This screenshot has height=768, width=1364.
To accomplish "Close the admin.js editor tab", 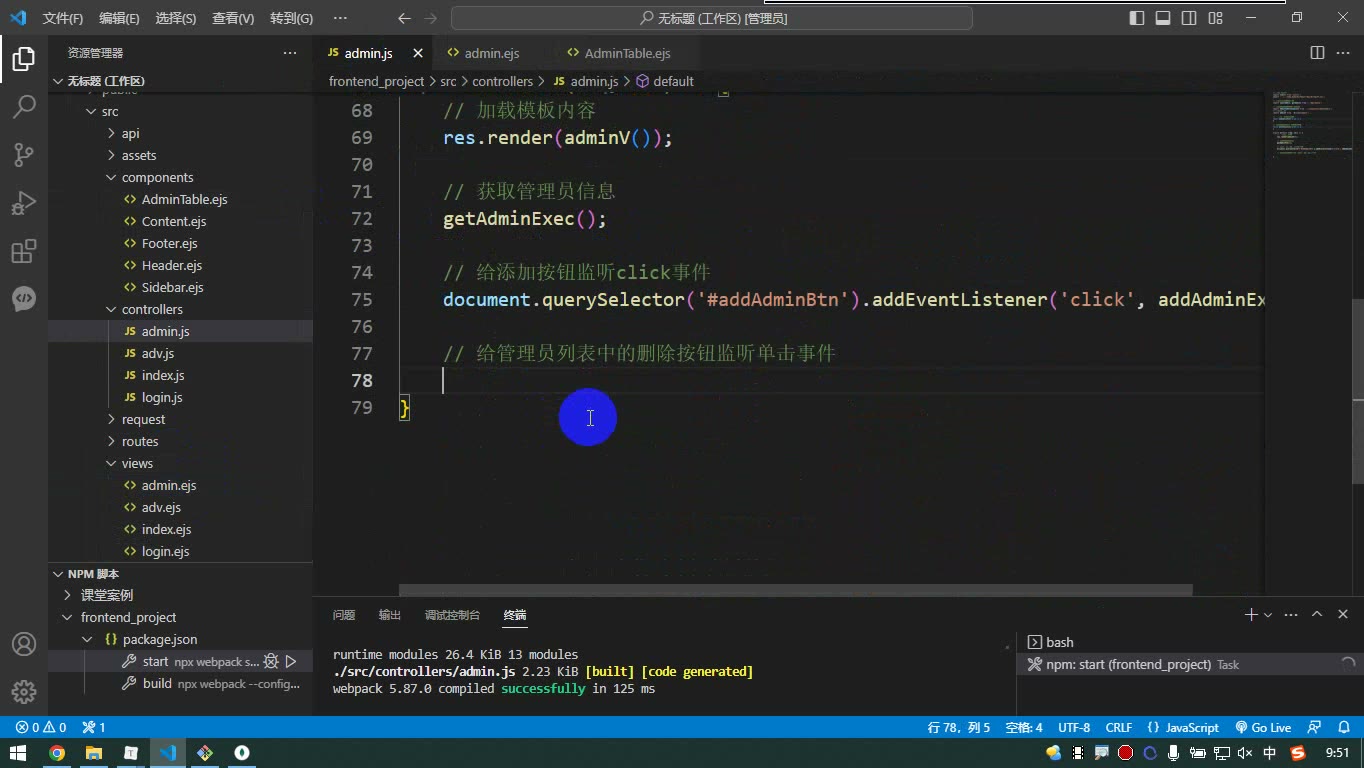I will coord(418,53).
